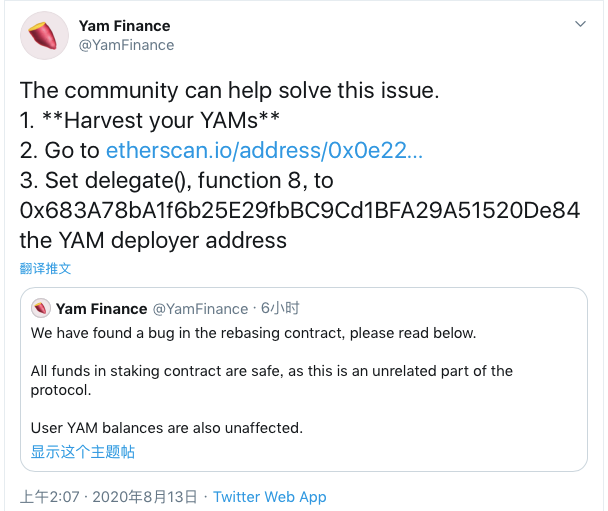The height and width of the screenshot is (511, 608).
Task: Click Yam Finance name in quoted tweet
Action: point(101,308)
